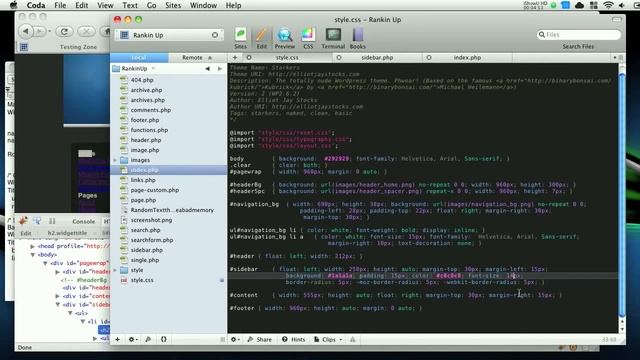The width and height of the screenshot is (640, 360).
Task: Click the #1a1a1a color value in sidebar rule
Action: (x=340, y=276)
